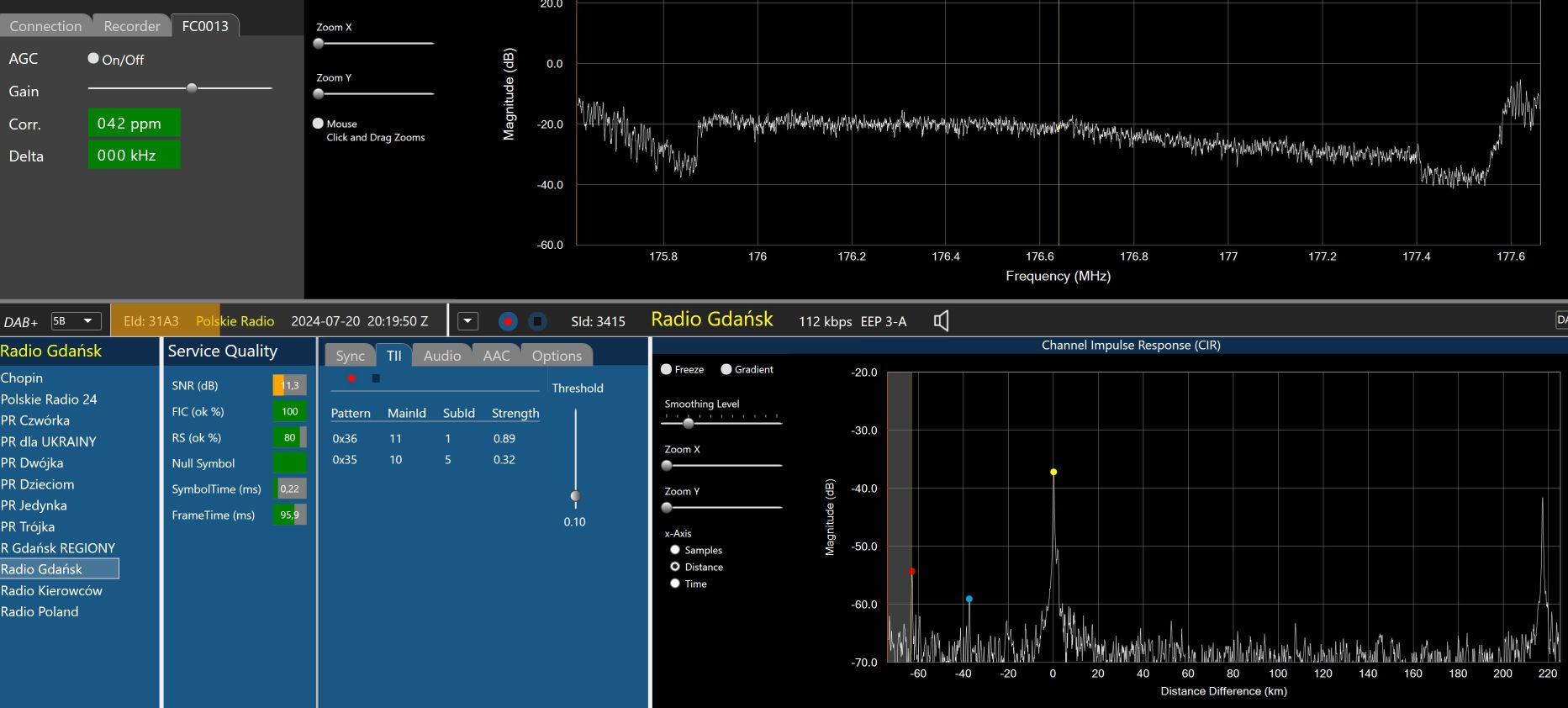
Task: Choose Polskie Radio 24 service
Action: pyautogui.click(x=49, y=399)
